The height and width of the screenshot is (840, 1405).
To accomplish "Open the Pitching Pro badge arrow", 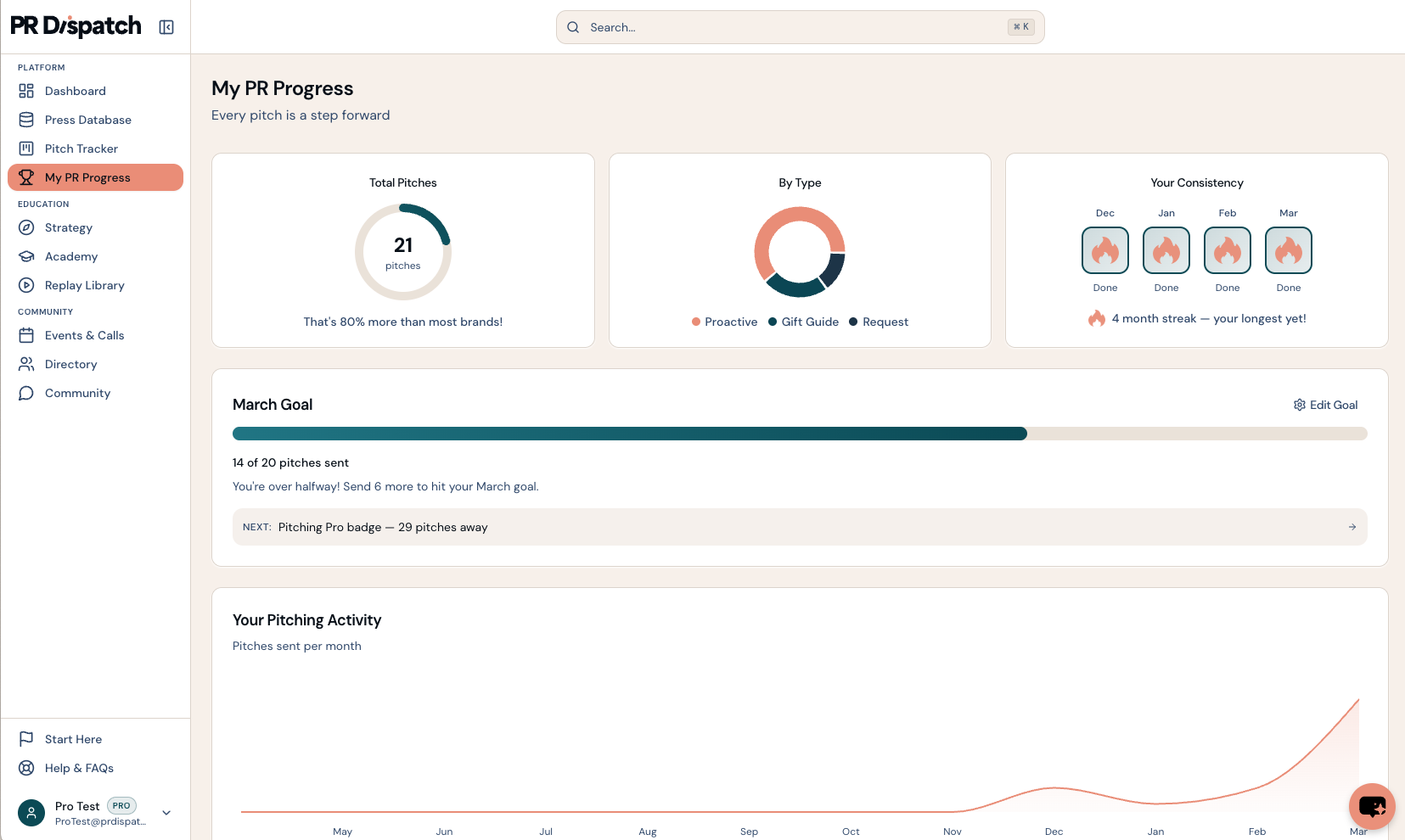I will (x=1352, y=527).
